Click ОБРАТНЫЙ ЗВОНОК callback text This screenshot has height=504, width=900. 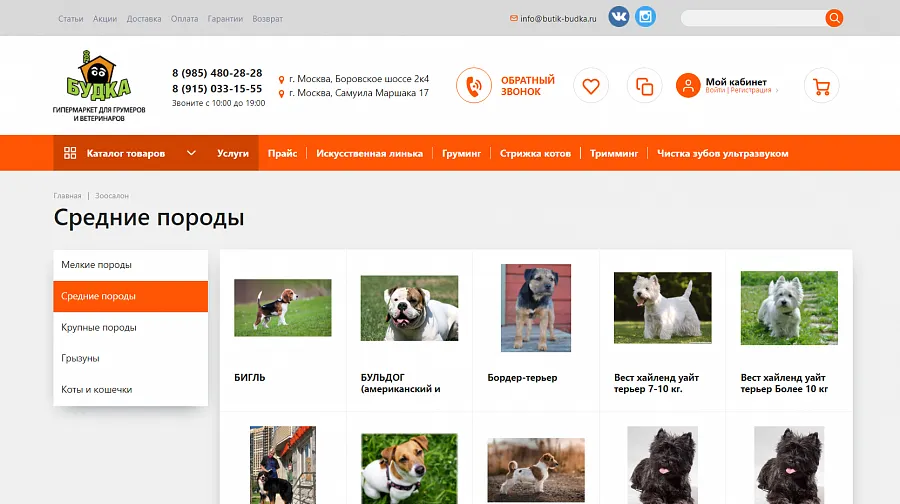click(x=527, y=86)
